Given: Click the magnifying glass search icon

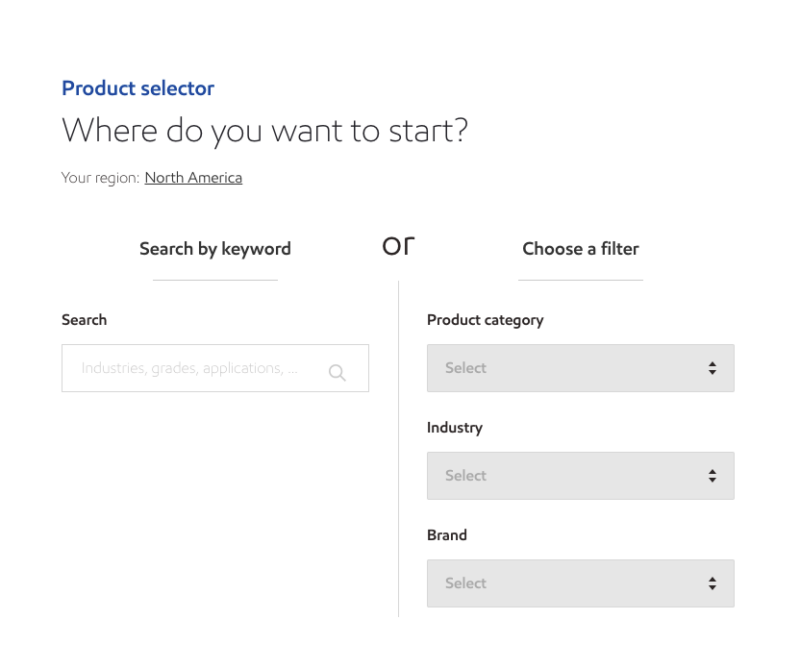Looking at the screenshot, I should pos(337,373).
